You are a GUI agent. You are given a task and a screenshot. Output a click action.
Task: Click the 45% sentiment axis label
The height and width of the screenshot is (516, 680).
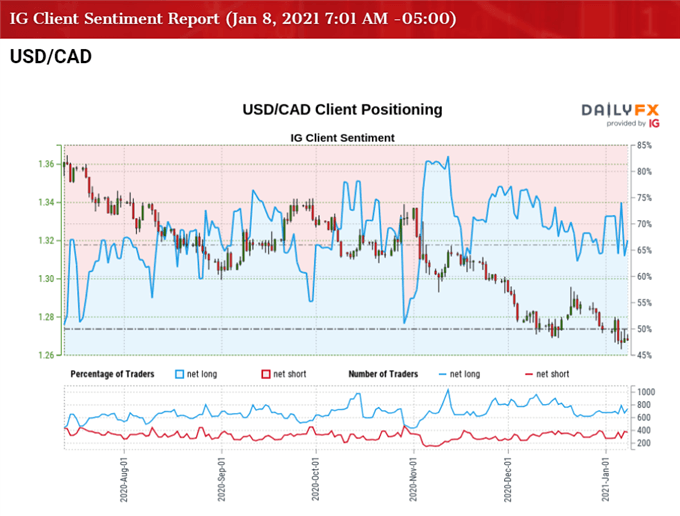pos(644,355)
